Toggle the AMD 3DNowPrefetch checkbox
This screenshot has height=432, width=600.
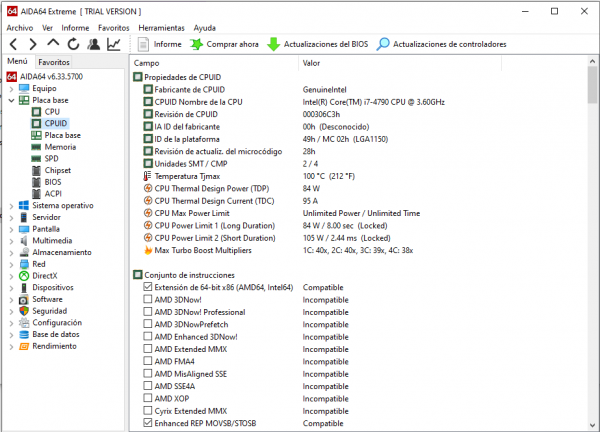pyautogui.click(x=148, y=324)
